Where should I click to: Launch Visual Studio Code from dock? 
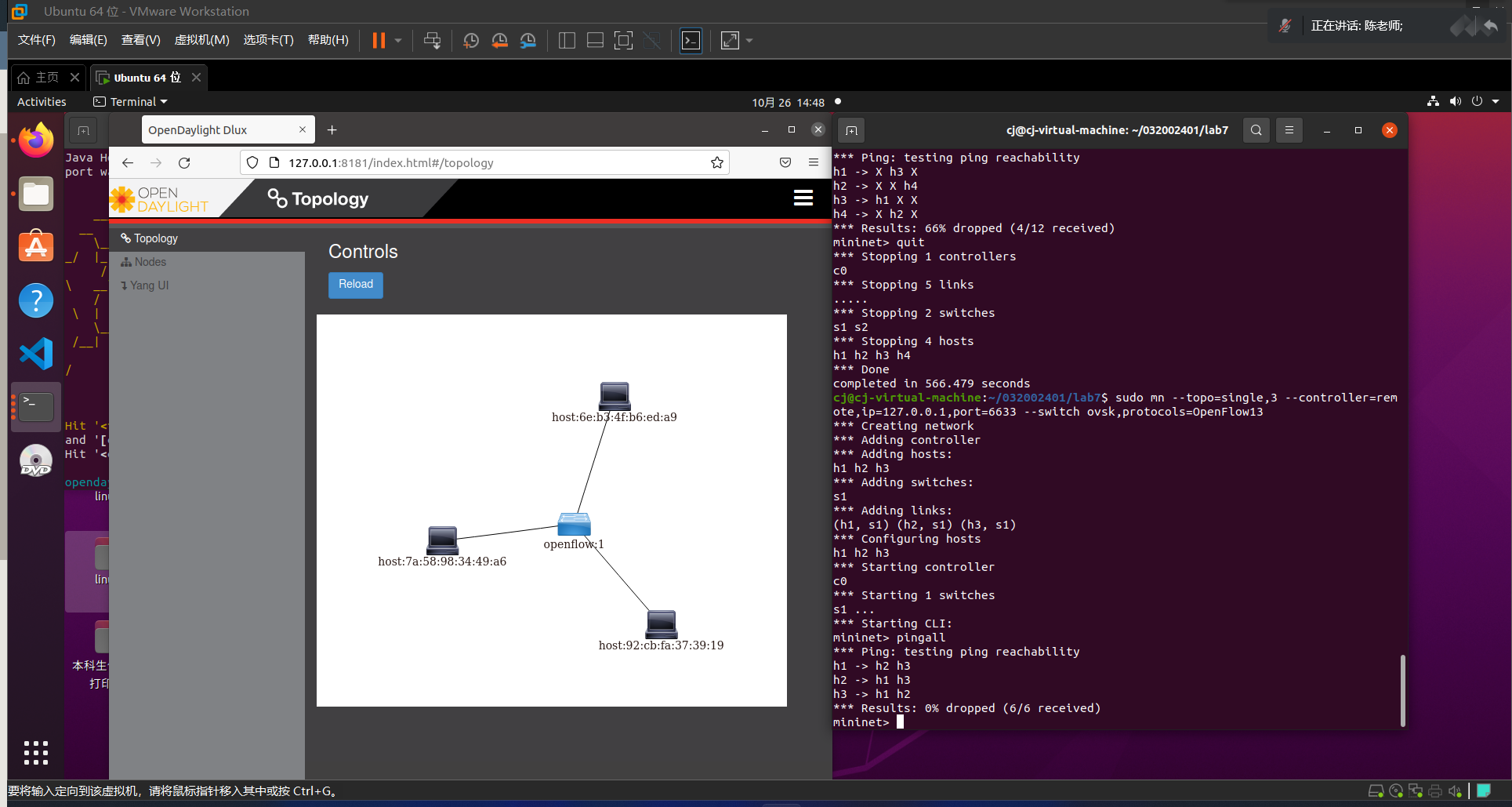click(x=36, y=354)
